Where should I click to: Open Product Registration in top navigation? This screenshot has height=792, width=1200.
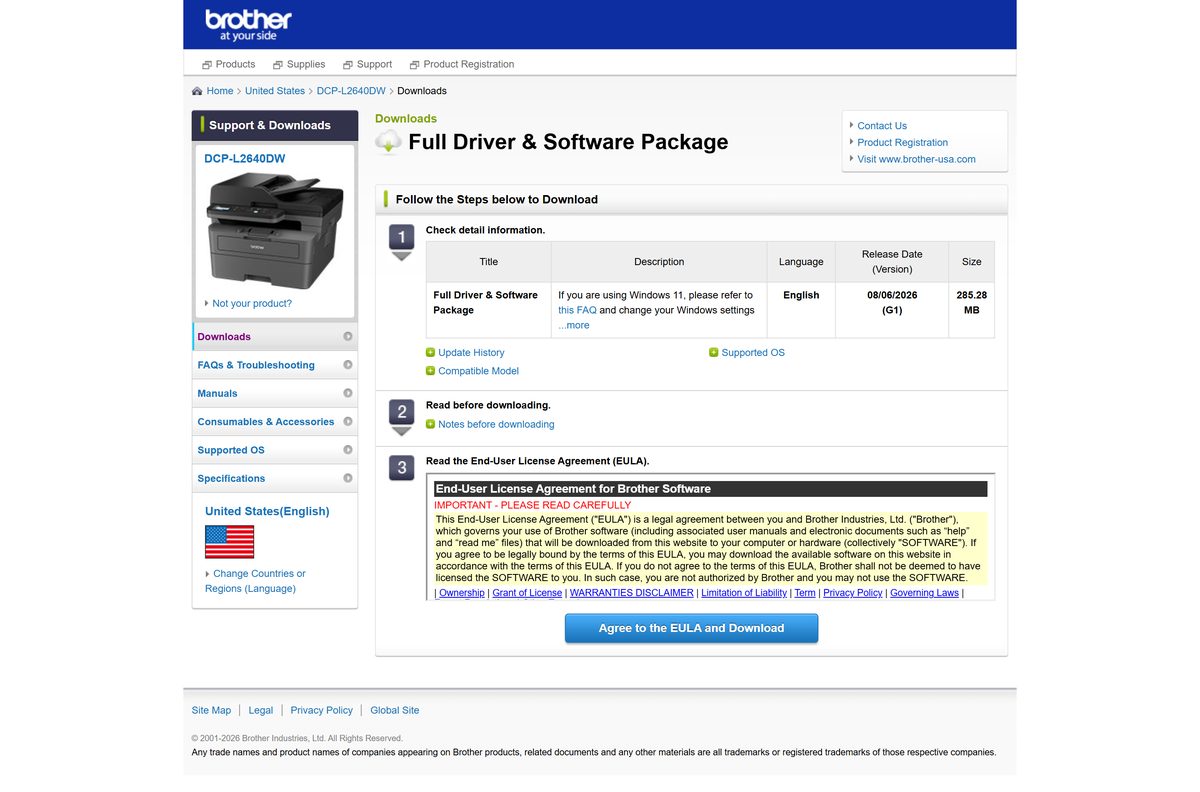[469, 64]
